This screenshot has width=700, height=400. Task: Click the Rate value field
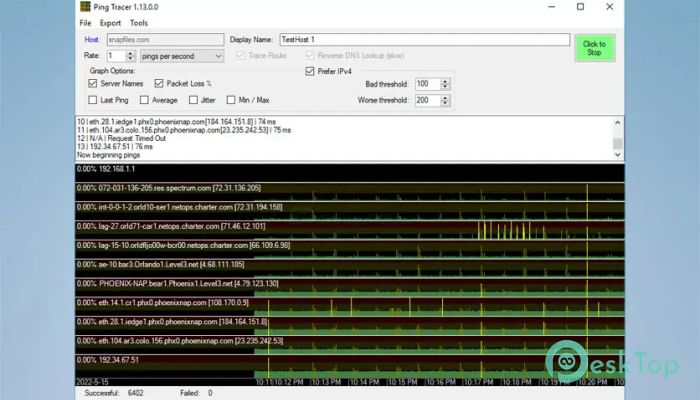(117, 56)
